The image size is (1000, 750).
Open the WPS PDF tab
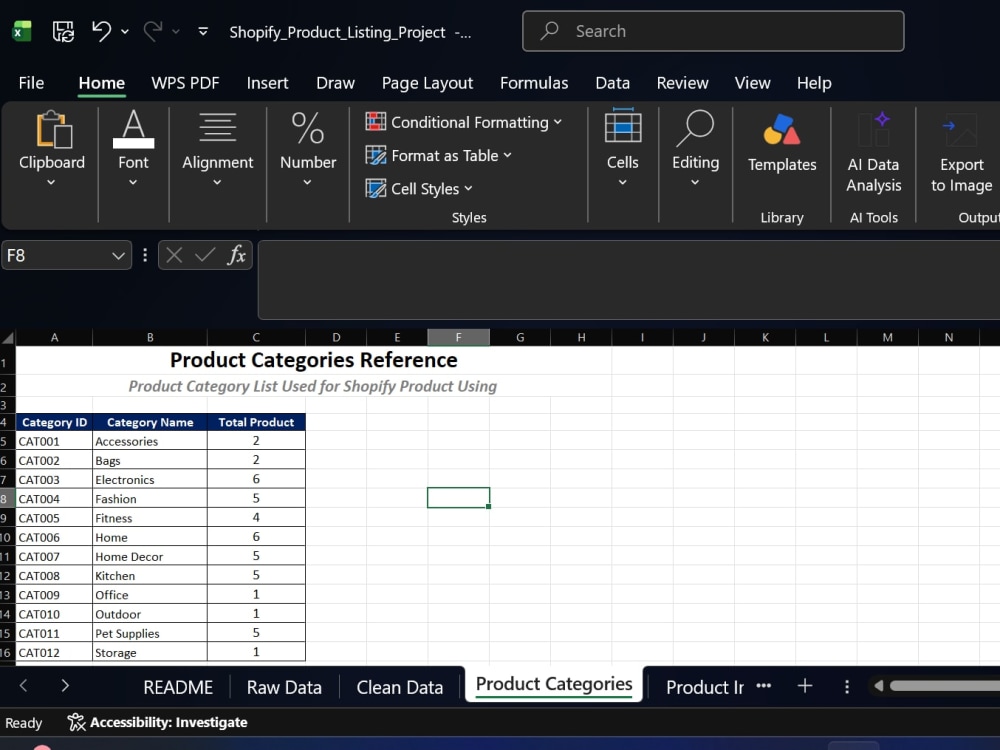(x=185, y=83)
